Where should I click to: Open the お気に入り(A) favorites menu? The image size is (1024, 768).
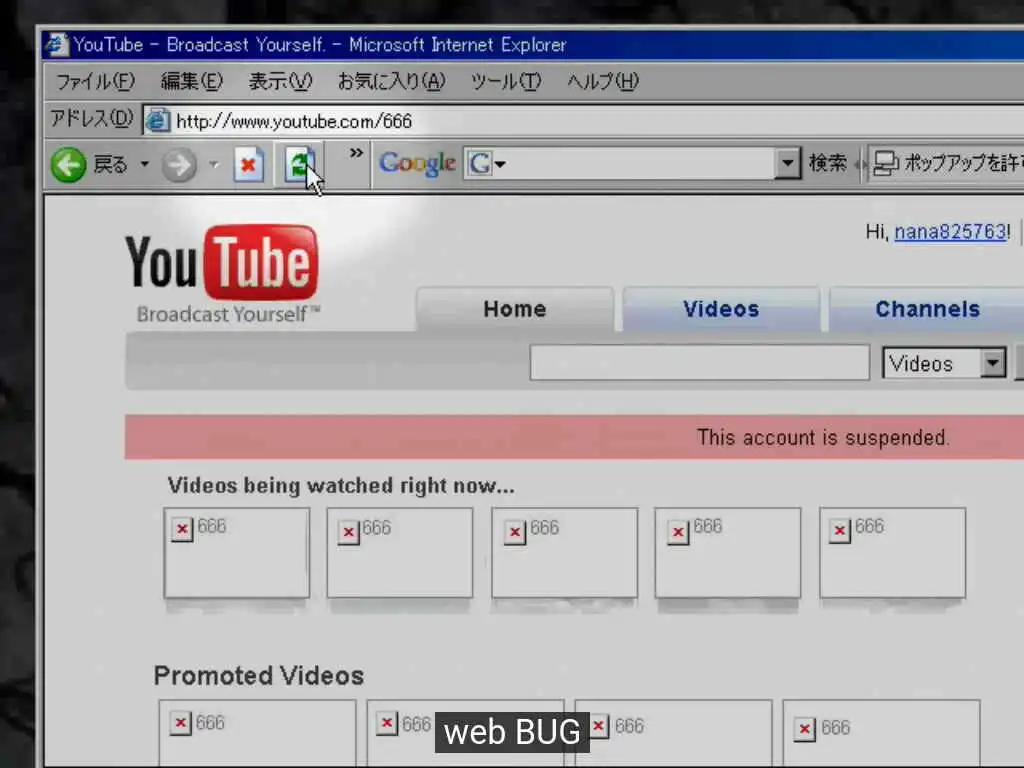click(x=391, y=82)
